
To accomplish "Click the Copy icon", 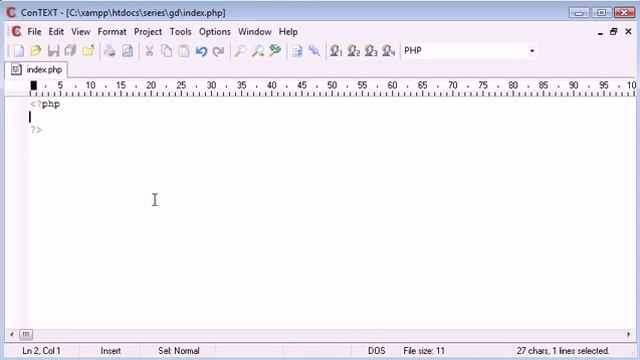I will tap(167, 51).
